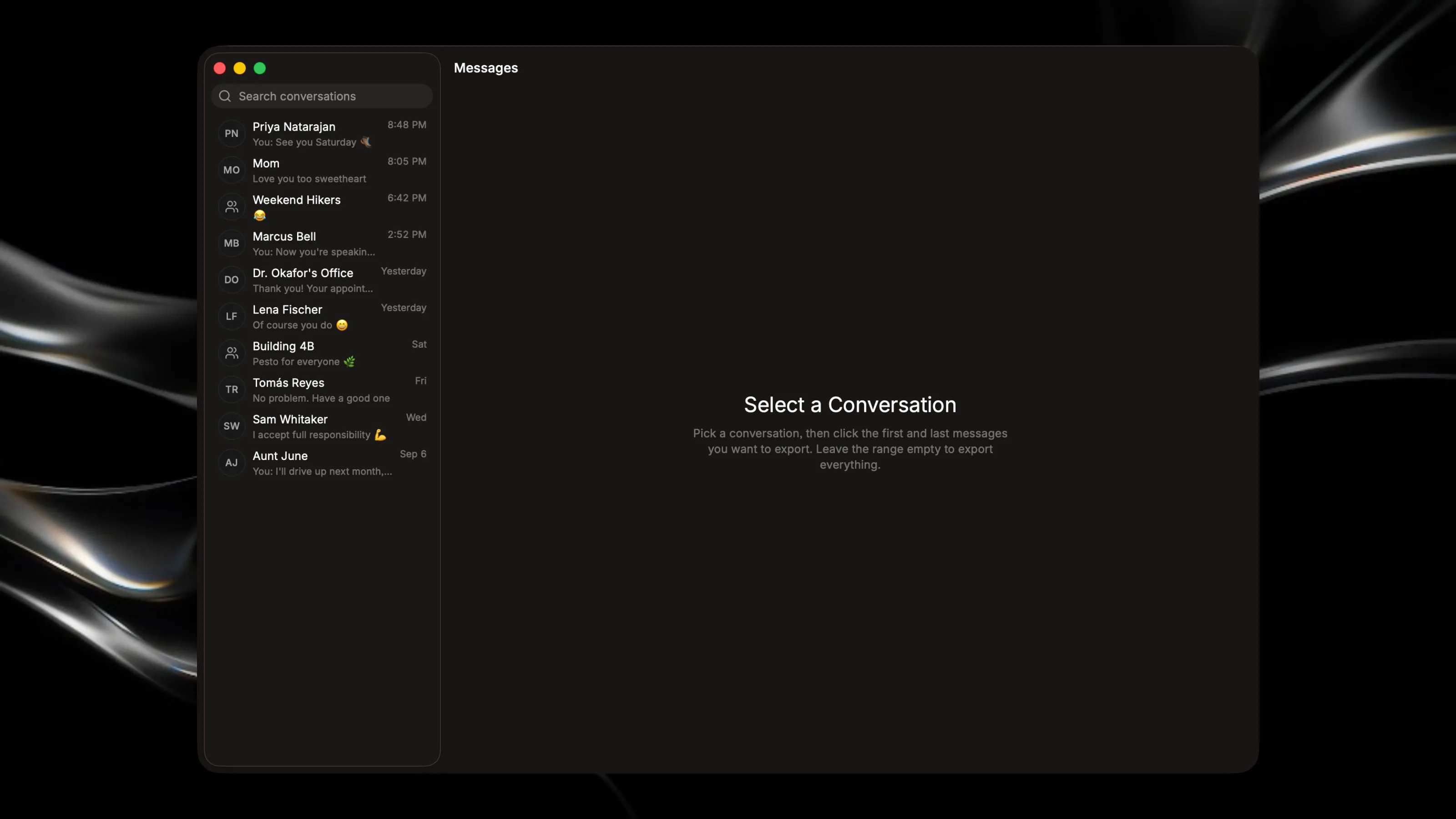The height and width of the screenshot is (819, 1456).
Task: Select the Mom MO avatar
Action: (x=232, y=170)
